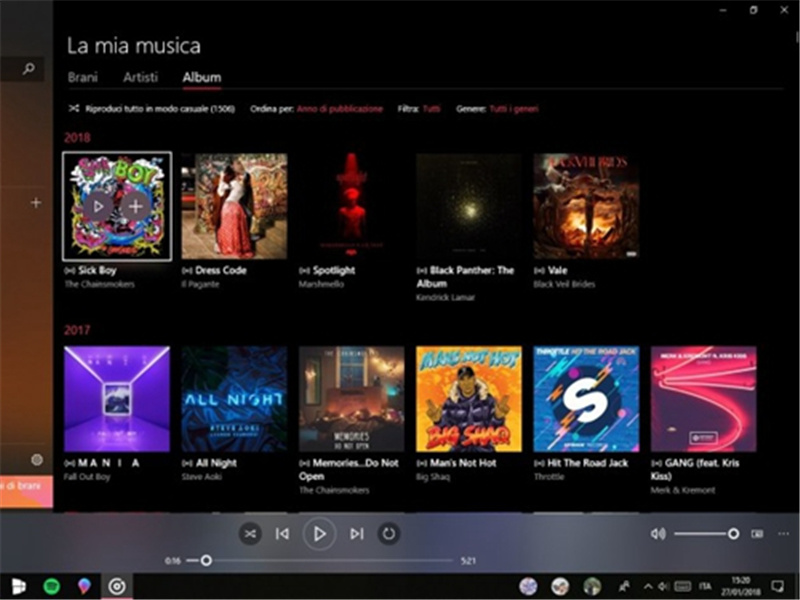The width and height of the screenshot is (800, 600).
Task: Click the Sick Boy album title
Action: 97,270
